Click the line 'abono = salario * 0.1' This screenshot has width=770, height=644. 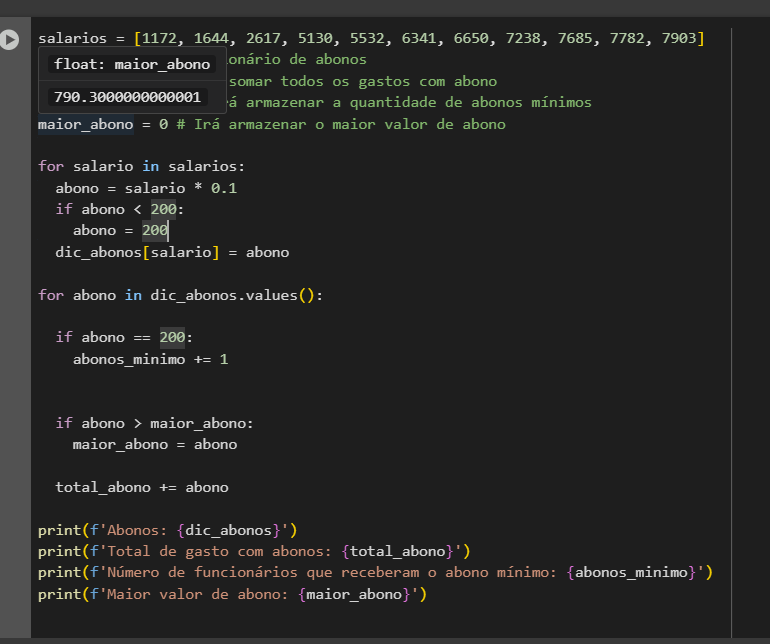[x=146, y=188]
